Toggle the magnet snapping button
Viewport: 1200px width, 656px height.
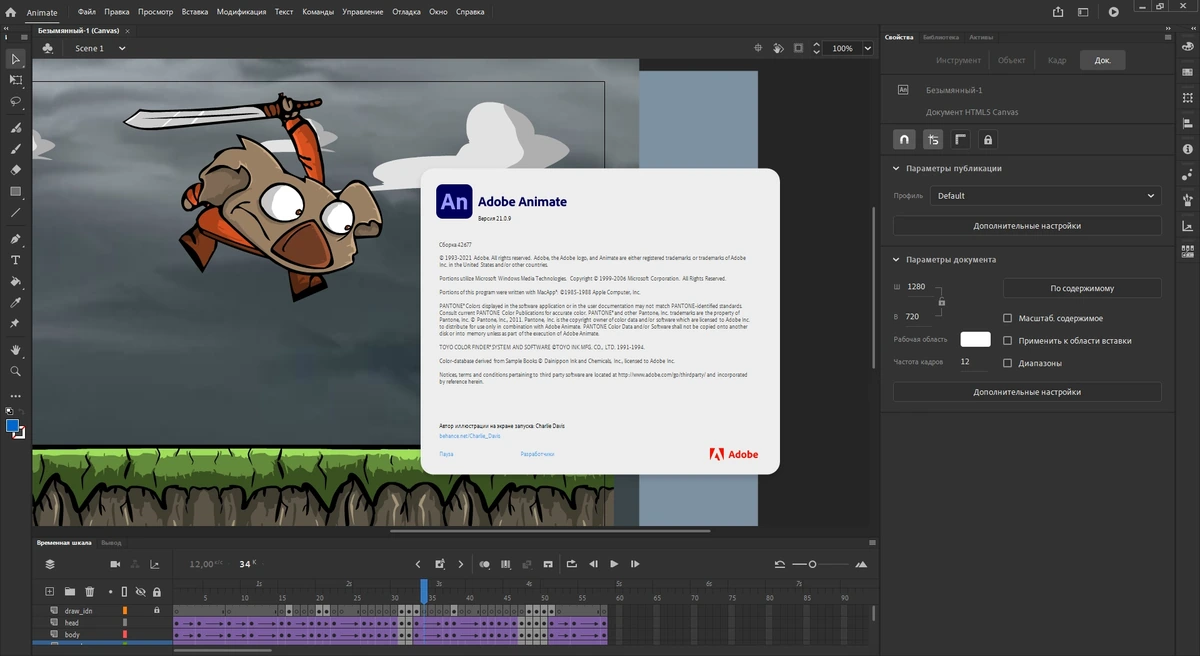click(904, 140)
